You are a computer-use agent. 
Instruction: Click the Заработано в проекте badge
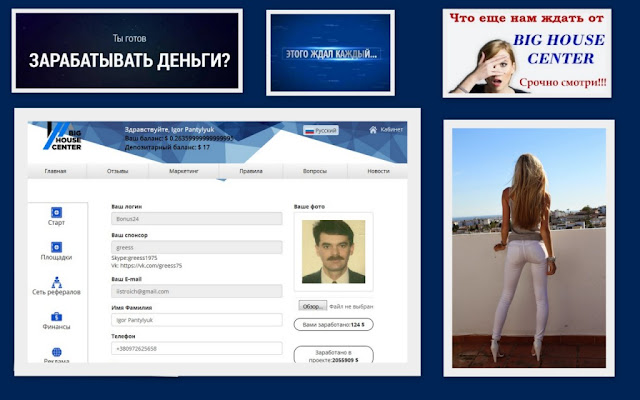333,355
